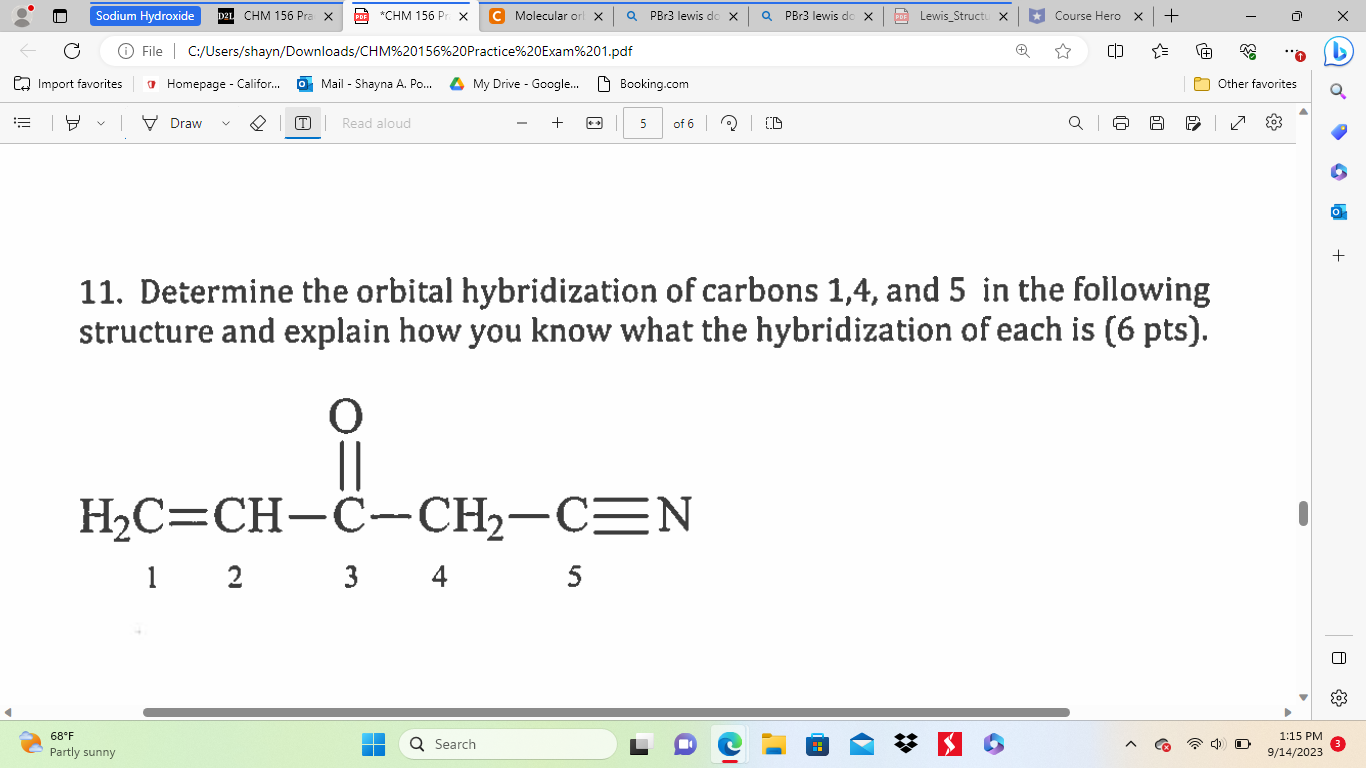Image resolution: width=1366 pixels, height=768 pixels.
Task: Toggle the sidebar visibility button
Action: (1339, 657)
